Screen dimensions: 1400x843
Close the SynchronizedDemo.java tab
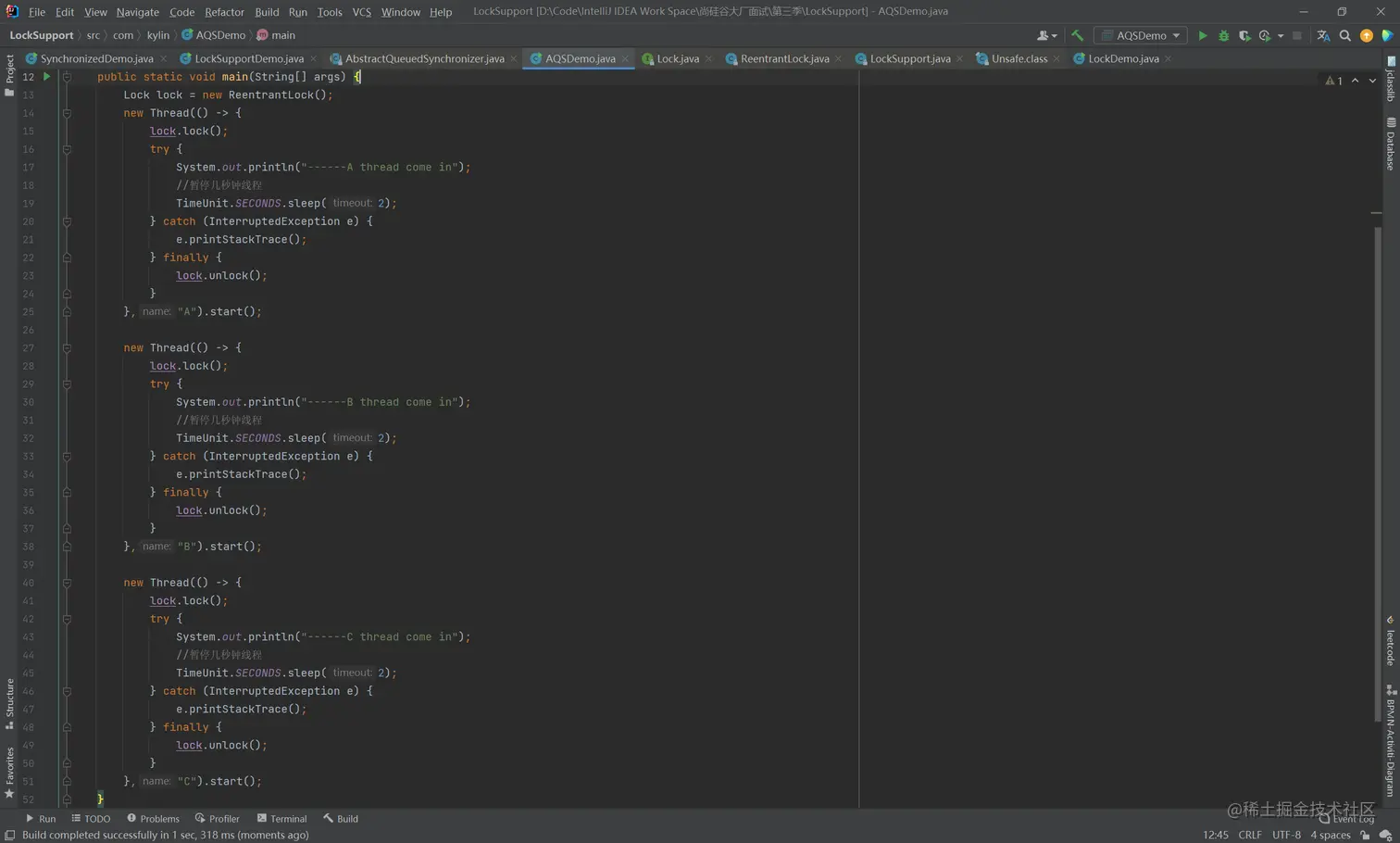tap(163, 59)
